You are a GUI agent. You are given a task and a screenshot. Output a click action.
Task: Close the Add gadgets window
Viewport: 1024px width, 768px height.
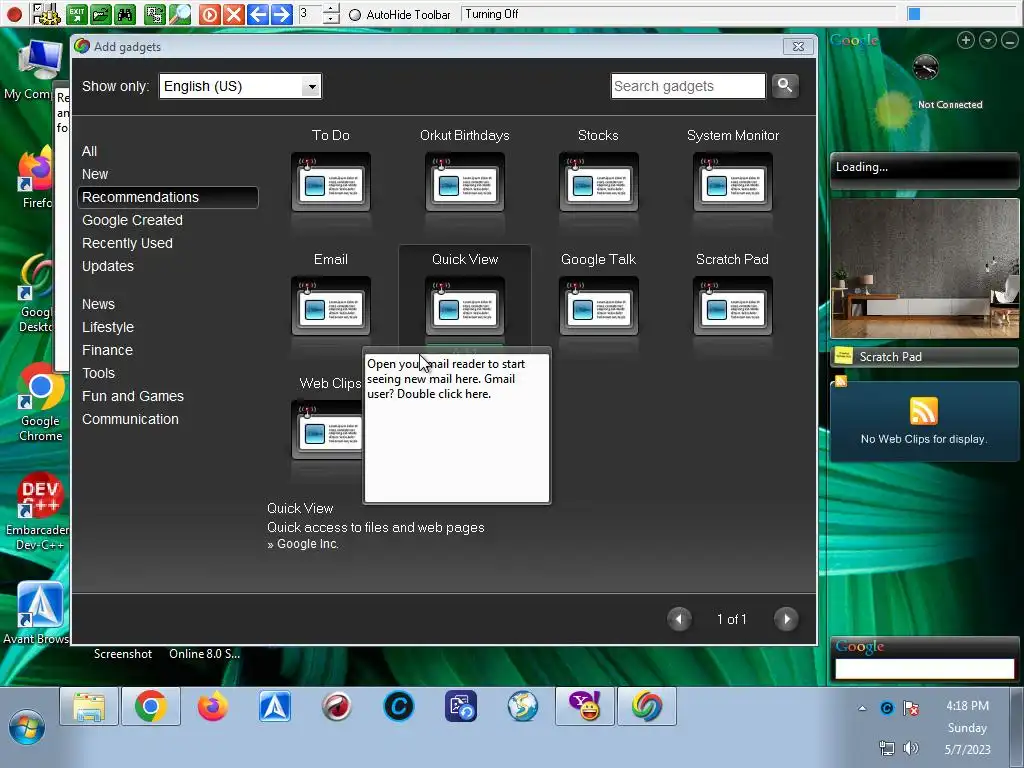pyautogui.click(x=798, y=46)
